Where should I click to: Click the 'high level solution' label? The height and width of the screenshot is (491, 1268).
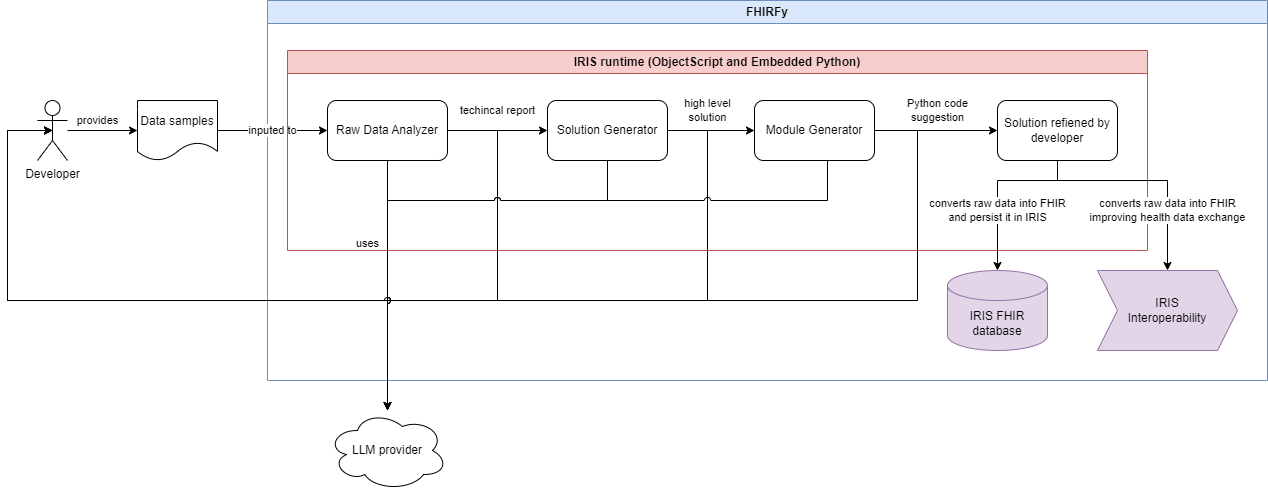(707, 110)
